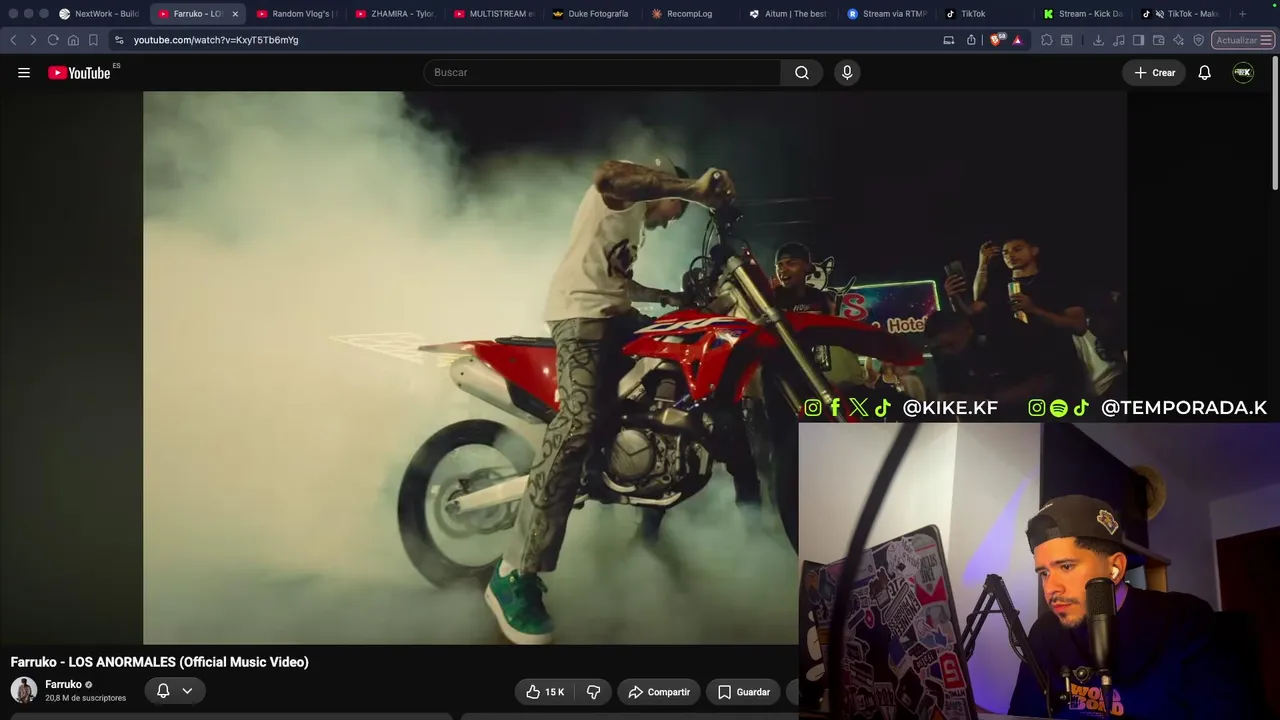Share this page from the address bar

click(971, 40)
